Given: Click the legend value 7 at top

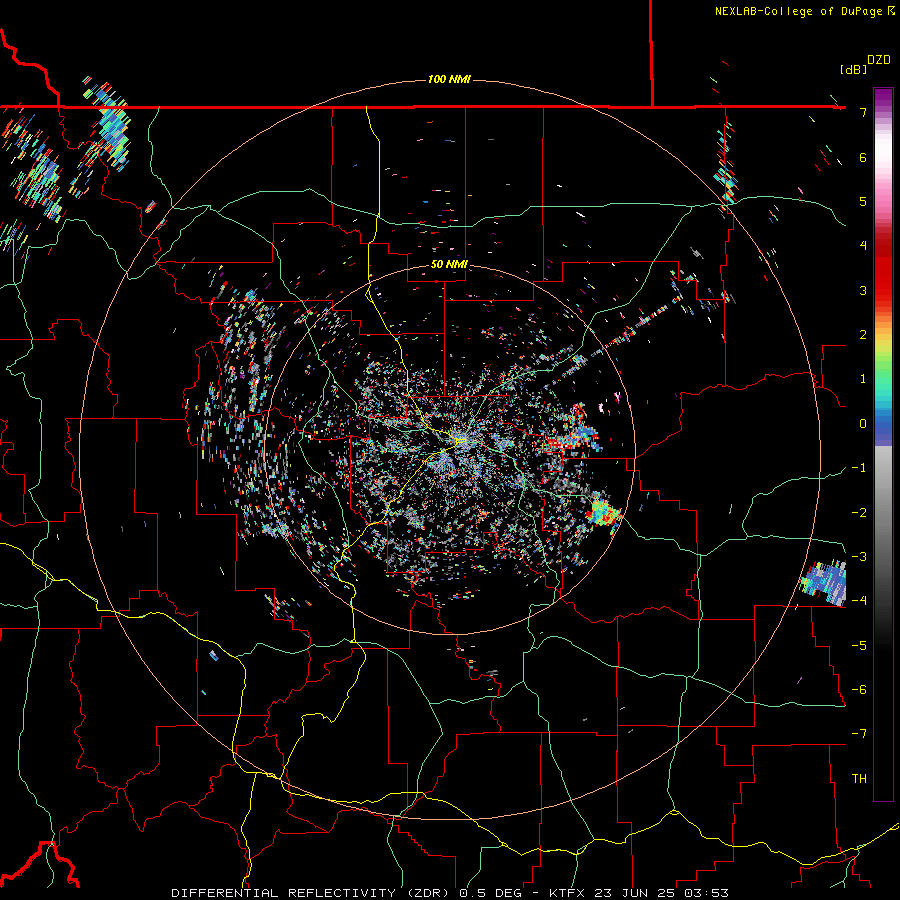Looking at the screenshot, I should 863,112.
